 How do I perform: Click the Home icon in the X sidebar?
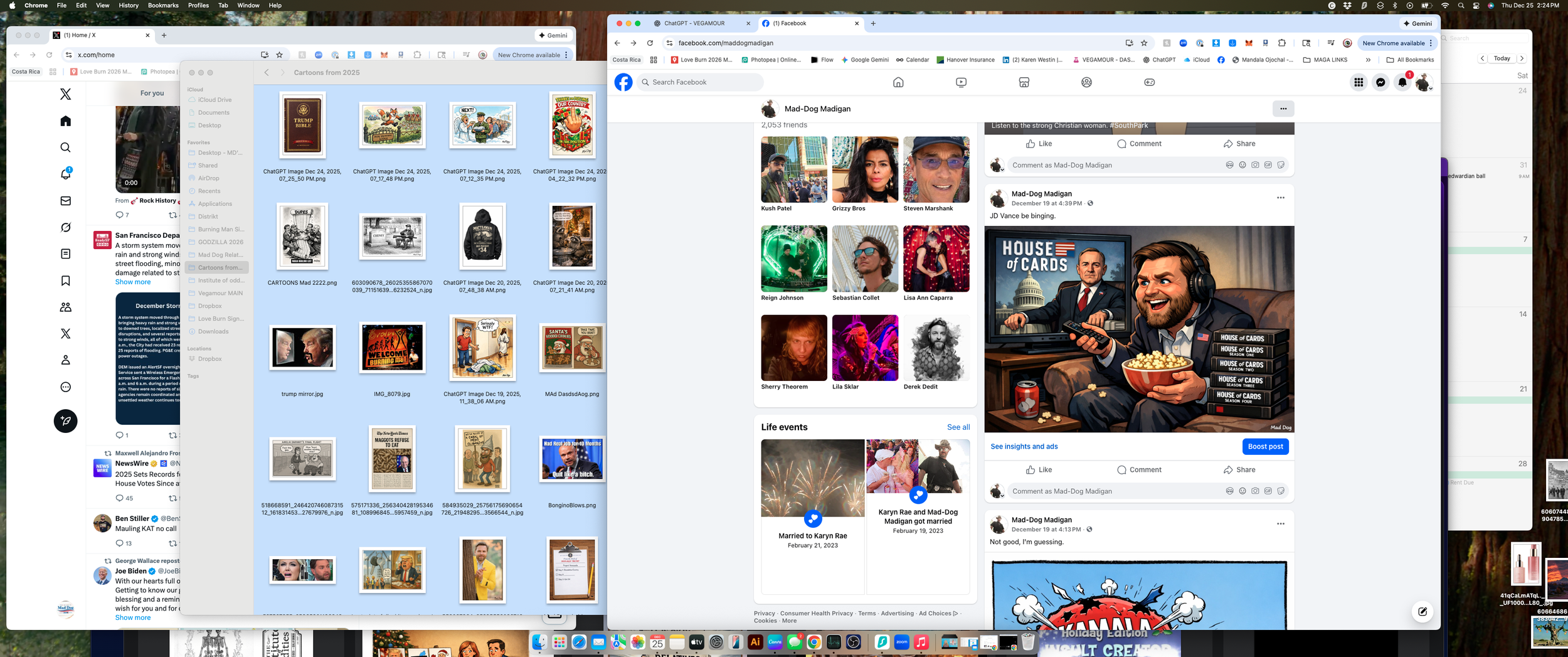point(65,121)
